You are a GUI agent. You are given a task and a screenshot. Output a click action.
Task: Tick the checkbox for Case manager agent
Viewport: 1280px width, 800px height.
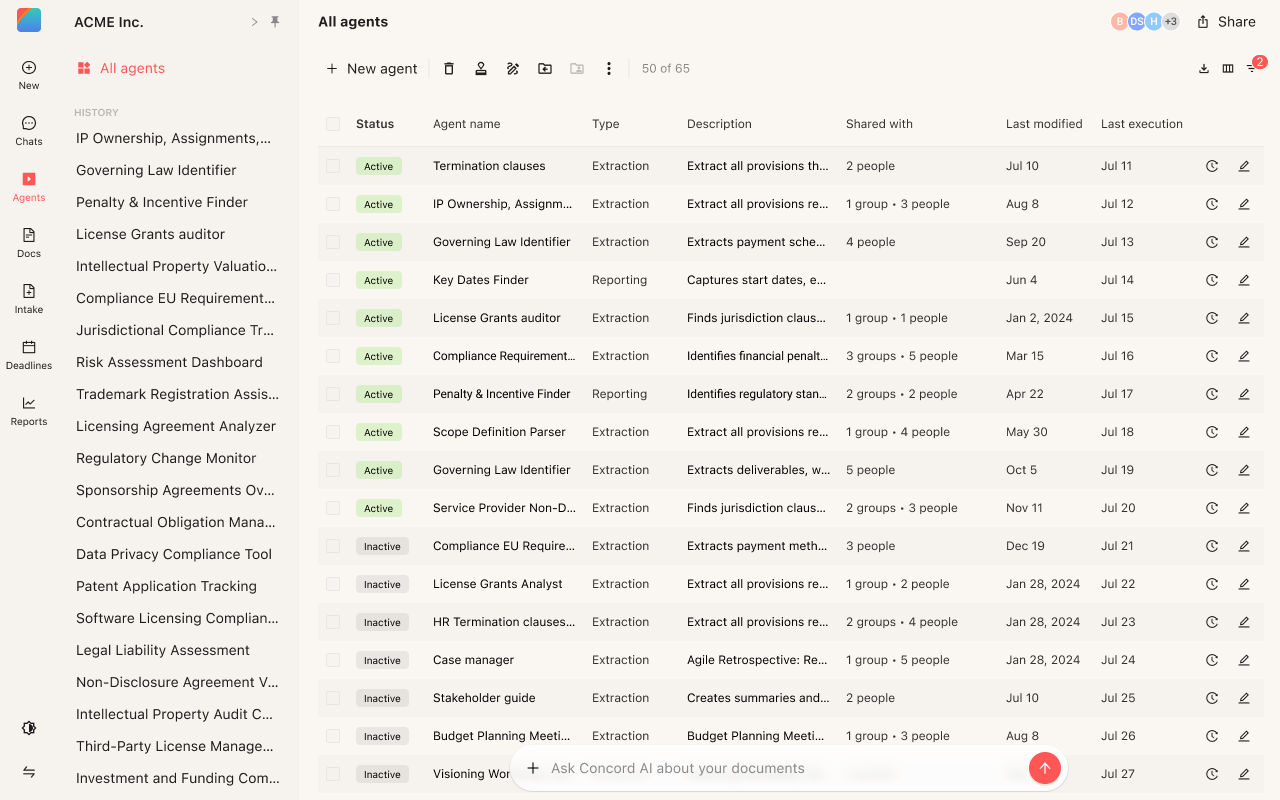[333, 660]
